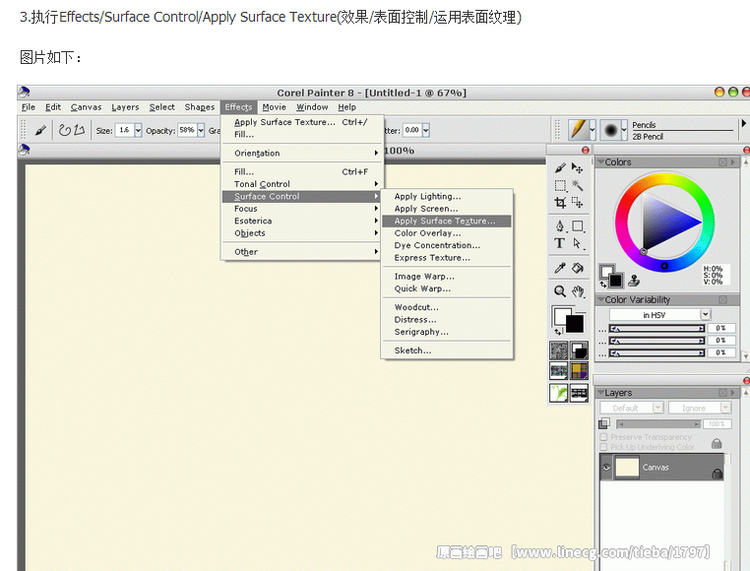This screenshot has width=750, height=571.
Task: Select the Canvas layer thumbnail
Action: [x=627, y=467]
